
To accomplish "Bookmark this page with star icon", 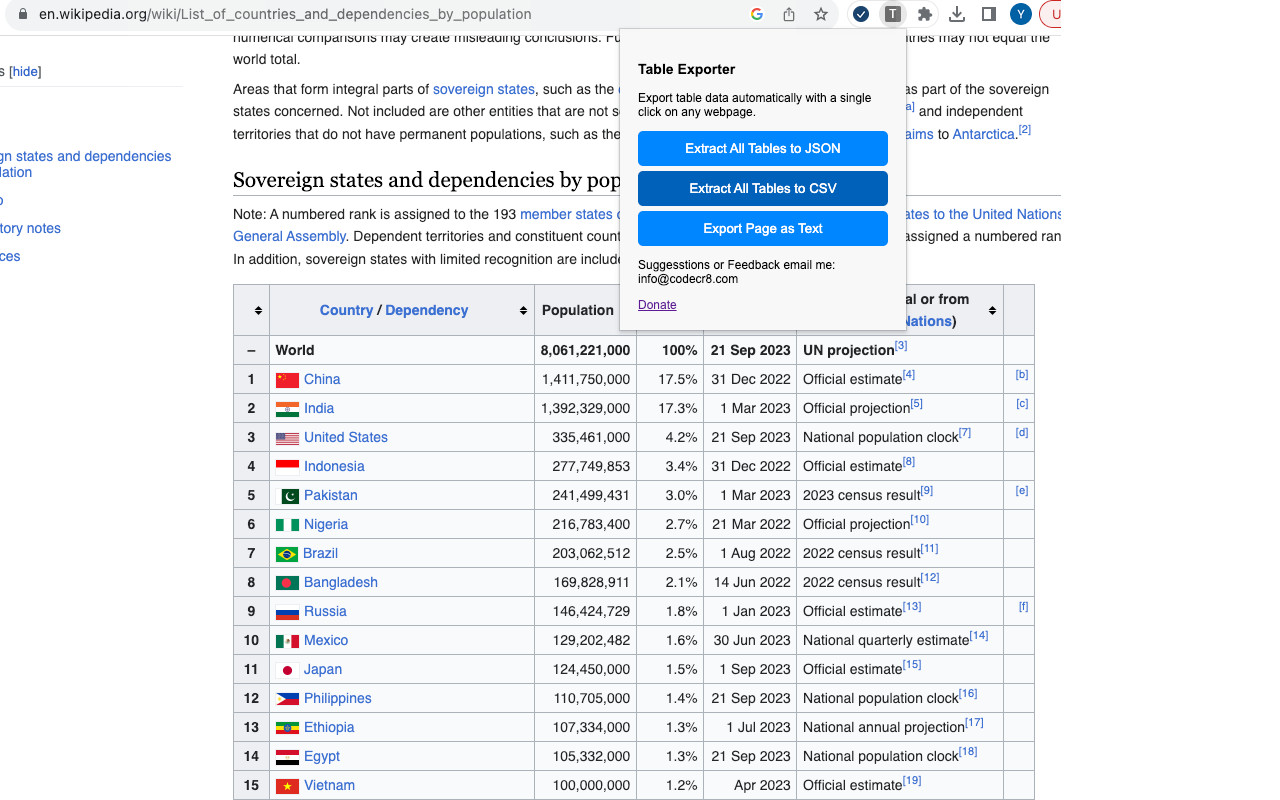I will point(821,14).
